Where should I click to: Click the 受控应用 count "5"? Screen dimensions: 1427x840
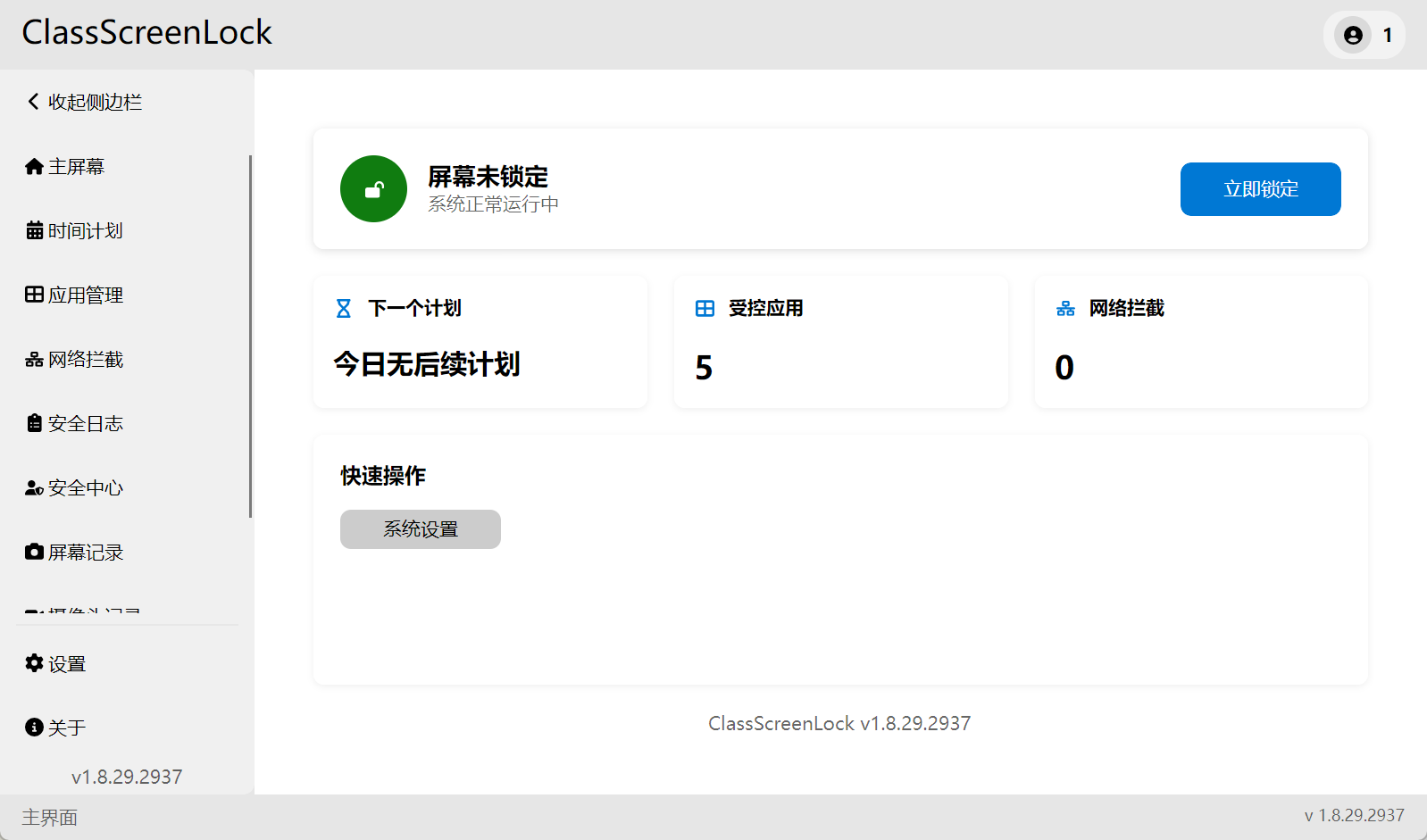(704, 368)
